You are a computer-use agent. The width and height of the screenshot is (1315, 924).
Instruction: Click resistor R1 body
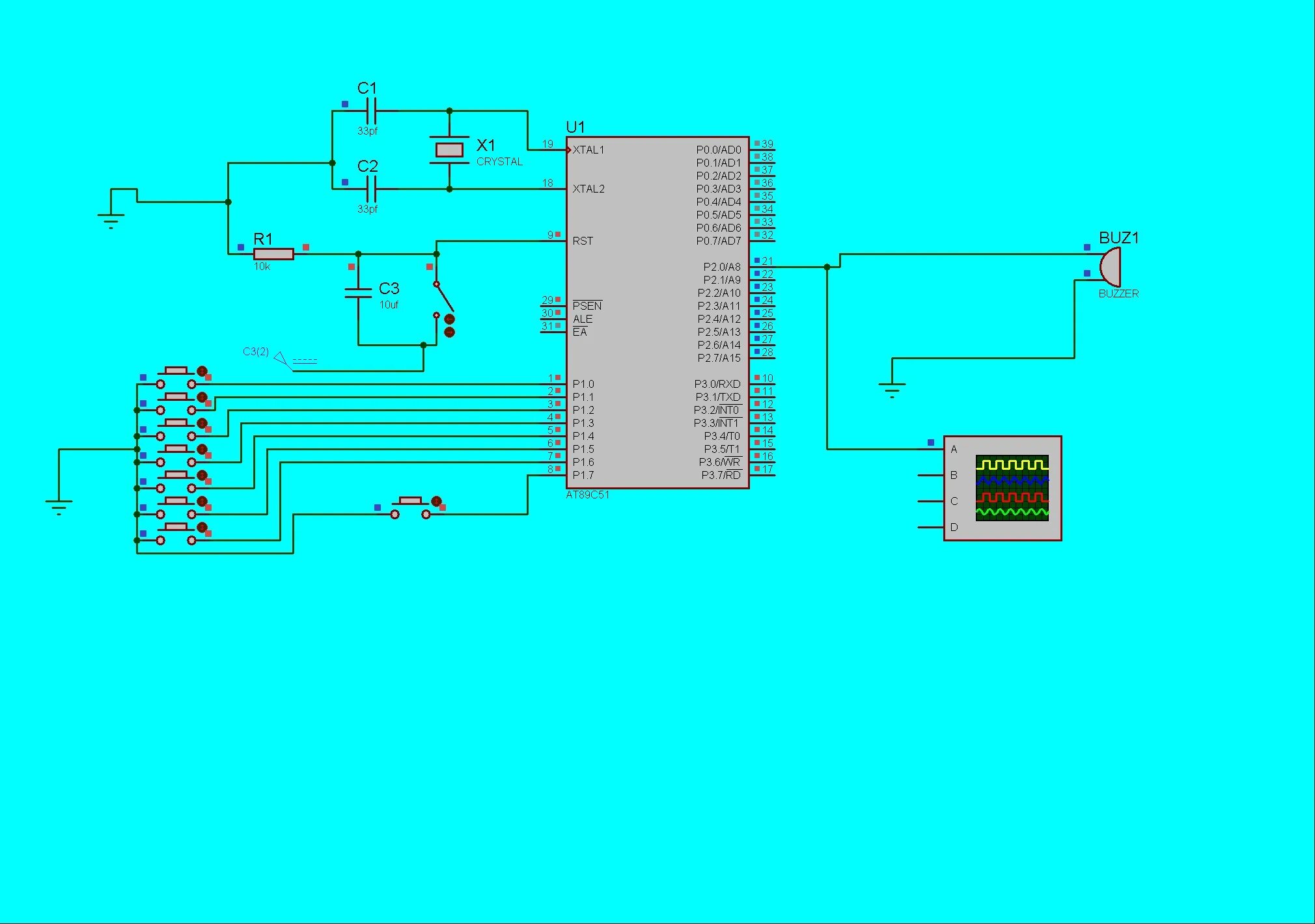pyautogui.click(x=273, y=254)
